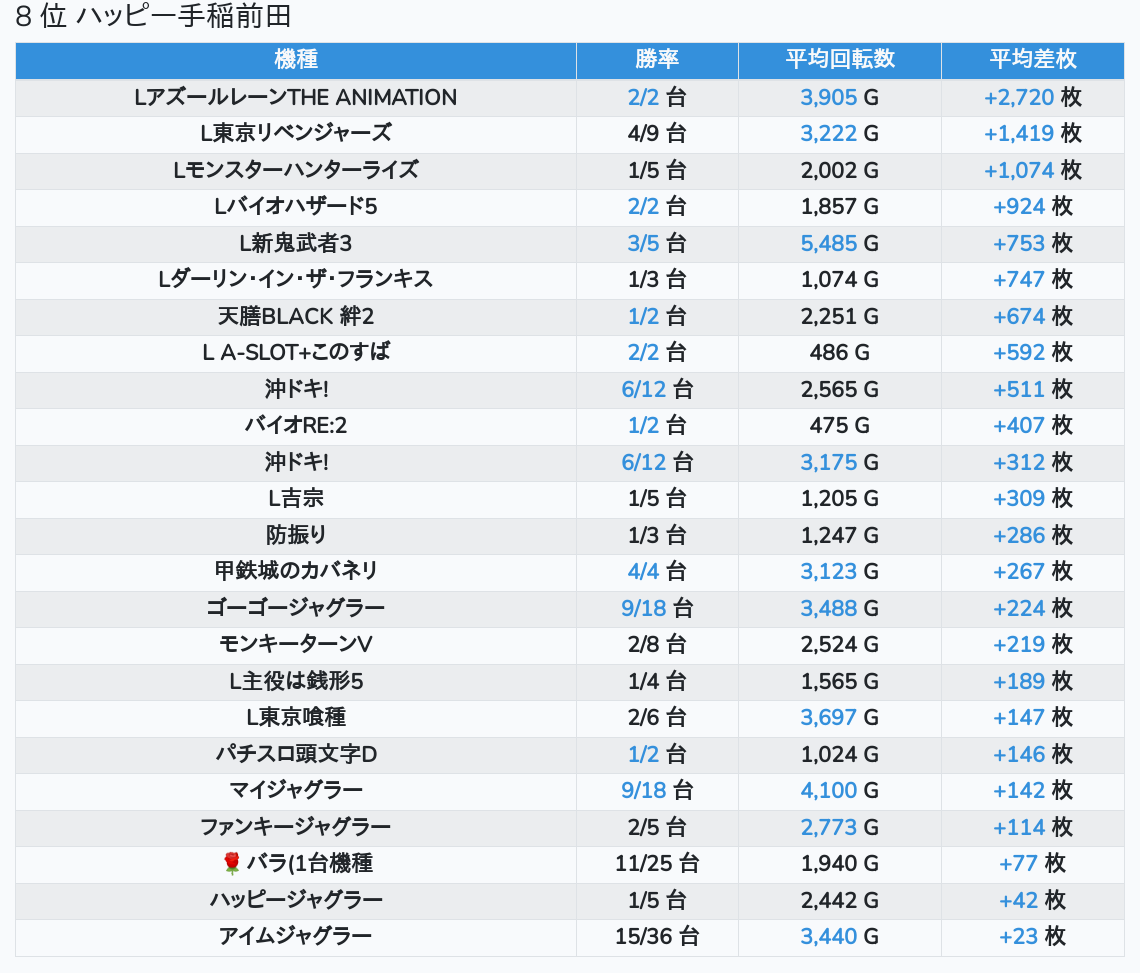The image size is (1140, 973).
Task: Click the L東京リベンジャーズ row name
Action: 296,133
